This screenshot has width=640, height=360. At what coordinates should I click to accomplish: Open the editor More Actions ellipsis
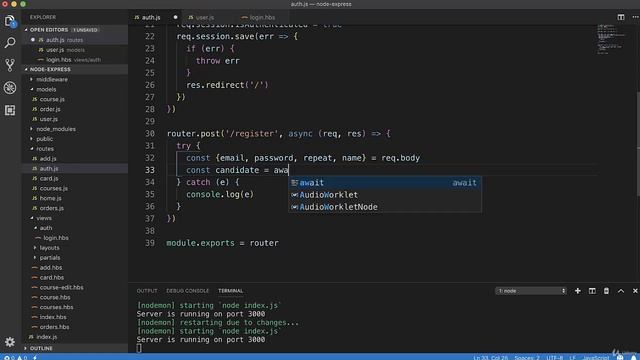[635, 17]
